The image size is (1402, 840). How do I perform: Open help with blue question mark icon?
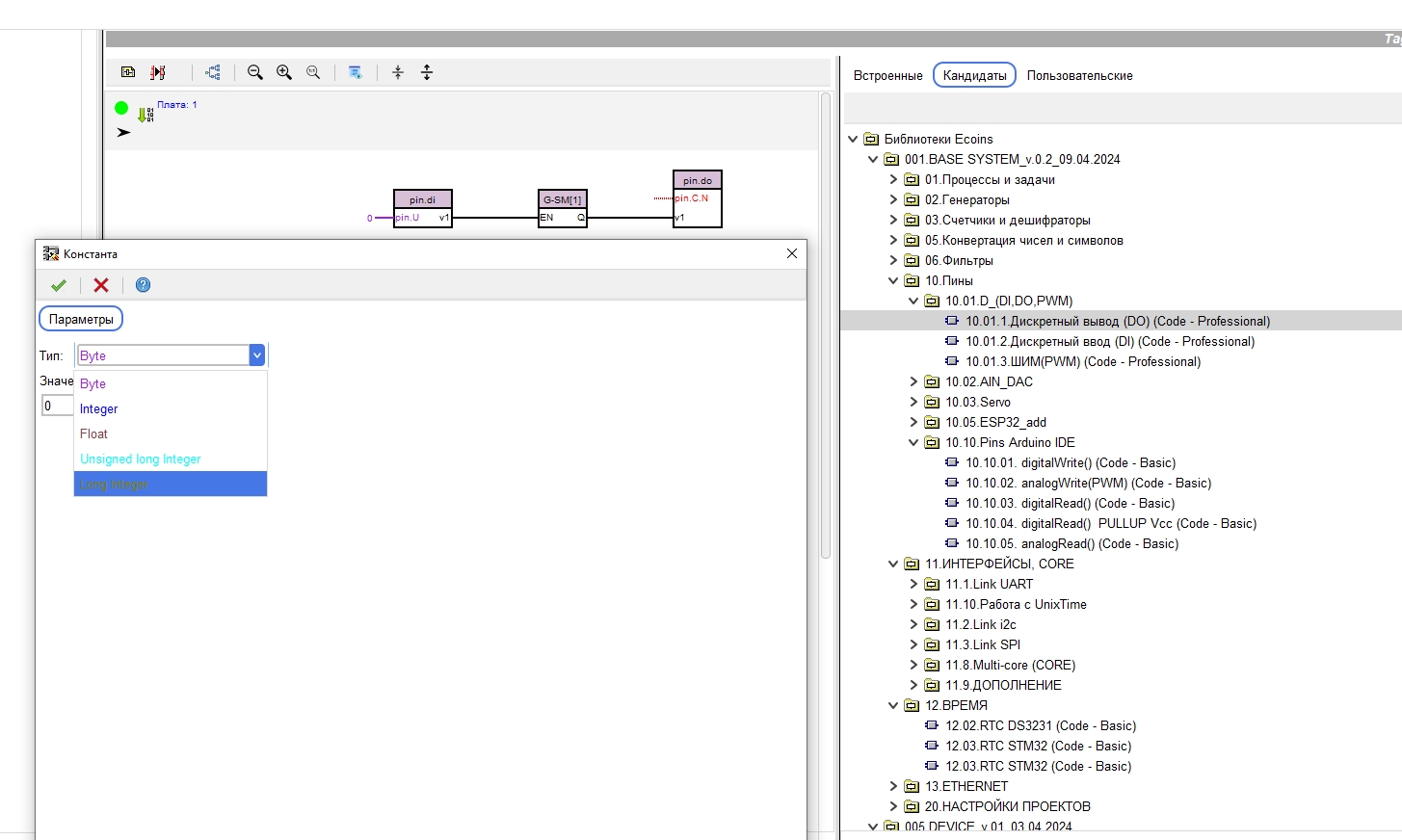143,285
